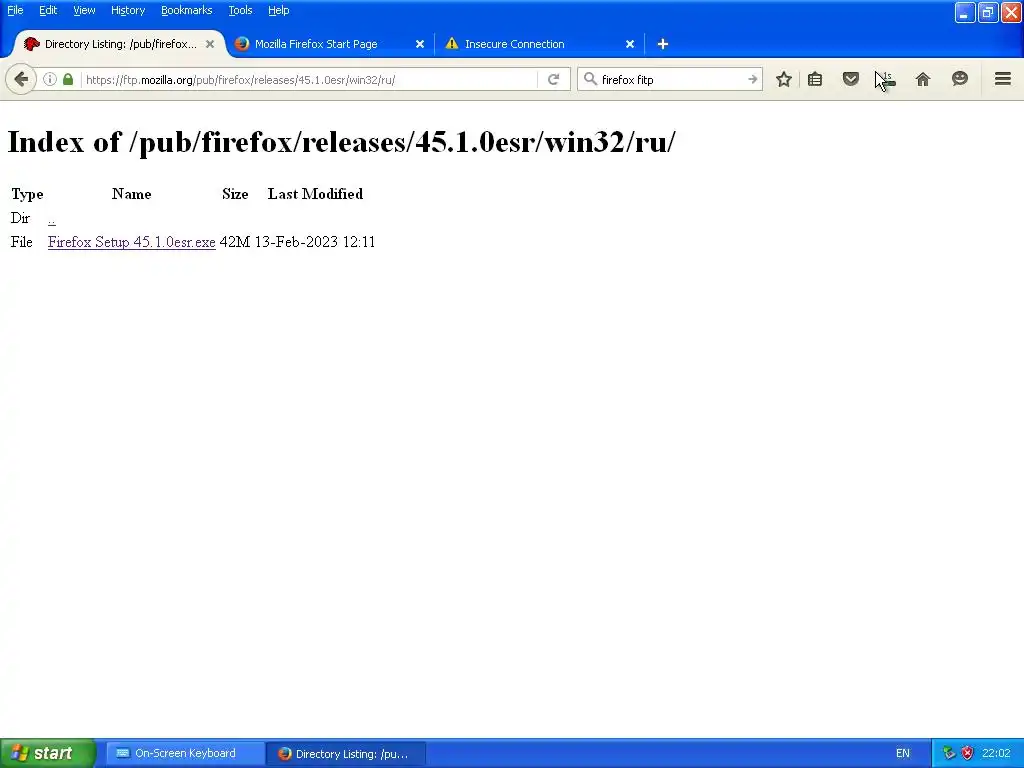Save page to Pocket

850,80
